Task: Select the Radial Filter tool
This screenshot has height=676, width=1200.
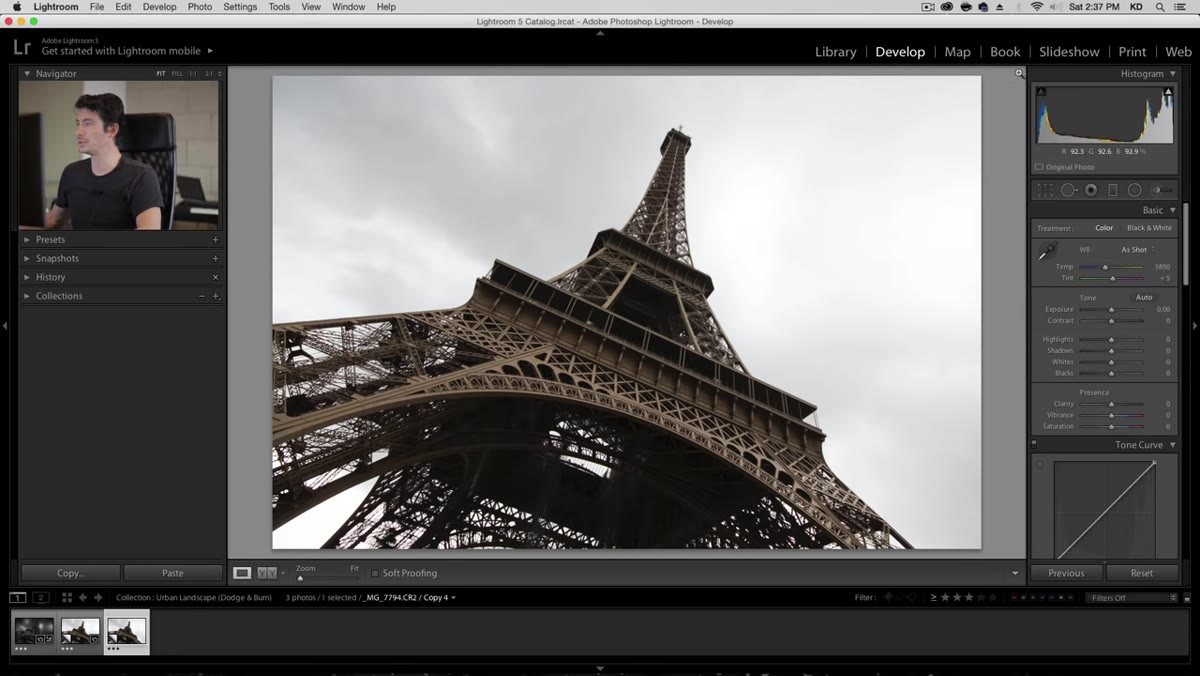Action: 1135,190
